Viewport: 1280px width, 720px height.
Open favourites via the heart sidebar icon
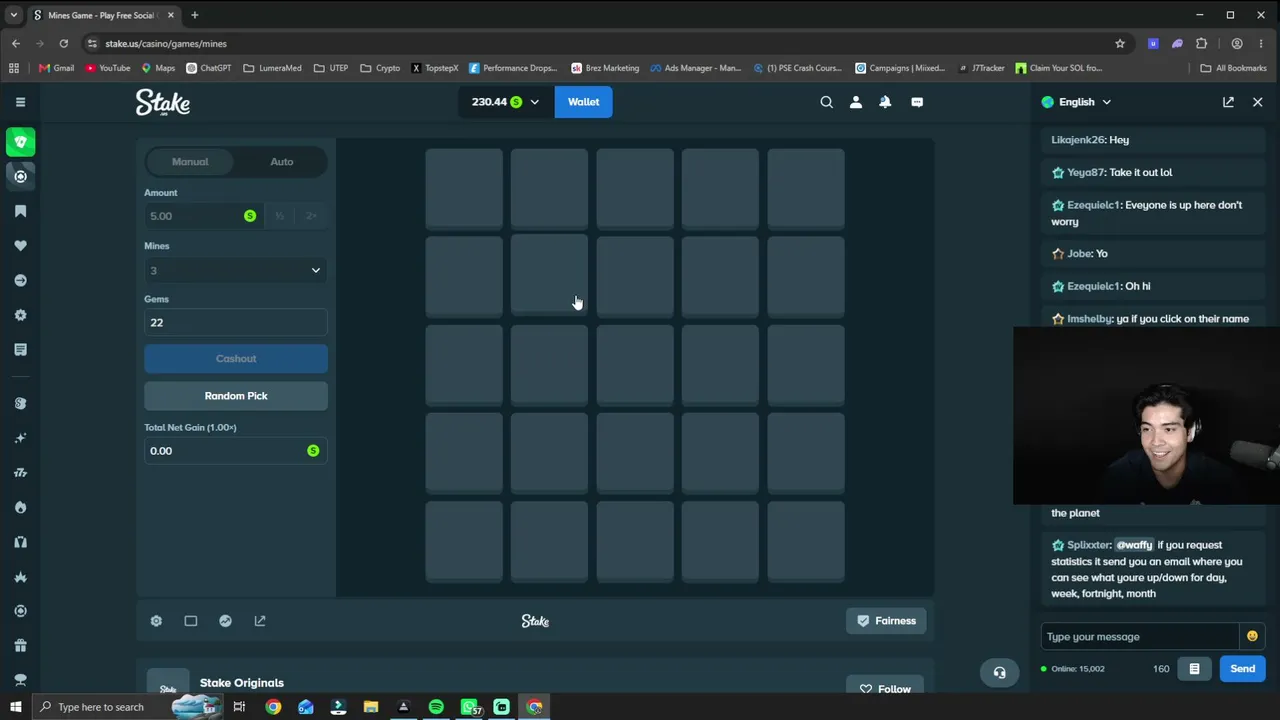pyautogui.click(x=20, y=246)
